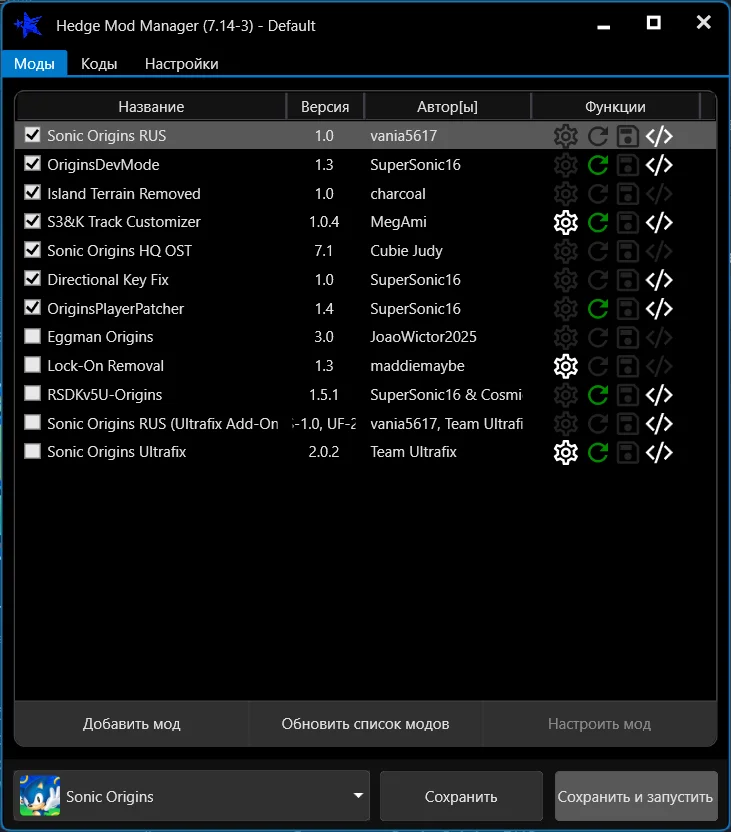The width and height of the screenshot is (731, 832).
Task: Enable the Lock-On Removal mod
Action: [32, 365]
